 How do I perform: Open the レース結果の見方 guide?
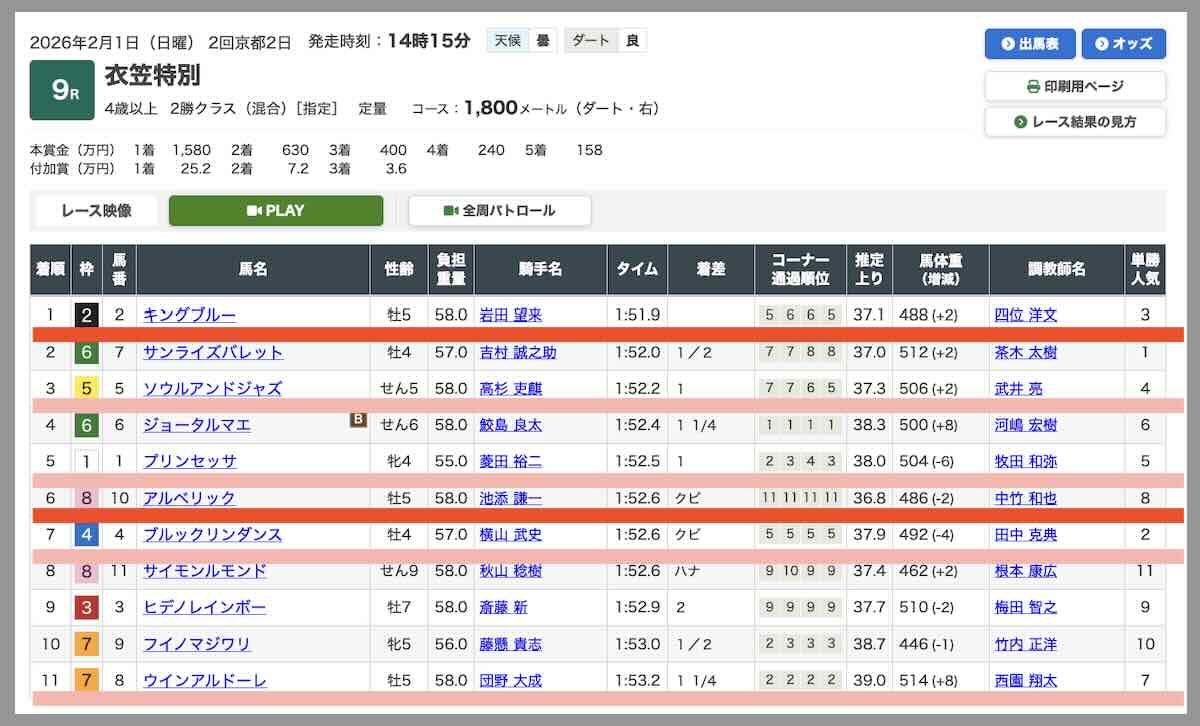click(x=1075, y=122)
